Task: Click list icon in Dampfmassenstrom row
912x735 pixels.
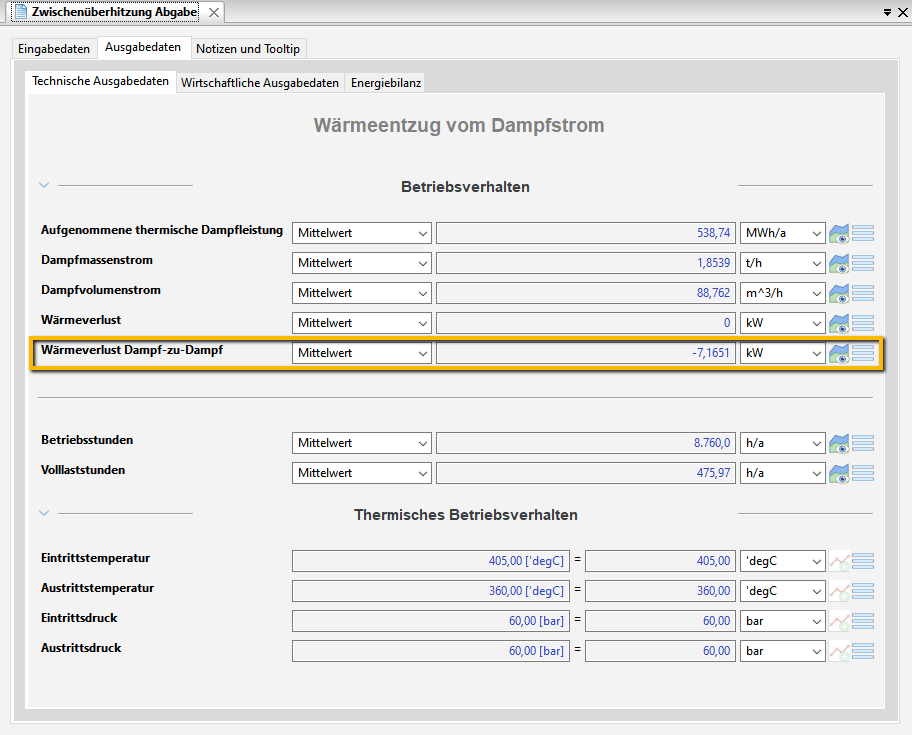Action: 863,263
